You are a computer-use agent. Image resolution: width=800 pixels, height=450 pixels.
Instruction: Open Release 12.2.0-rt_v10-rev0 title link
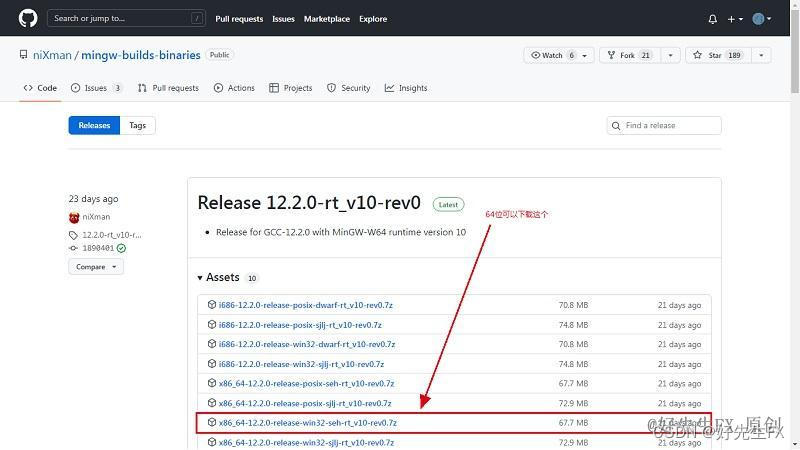309,203
